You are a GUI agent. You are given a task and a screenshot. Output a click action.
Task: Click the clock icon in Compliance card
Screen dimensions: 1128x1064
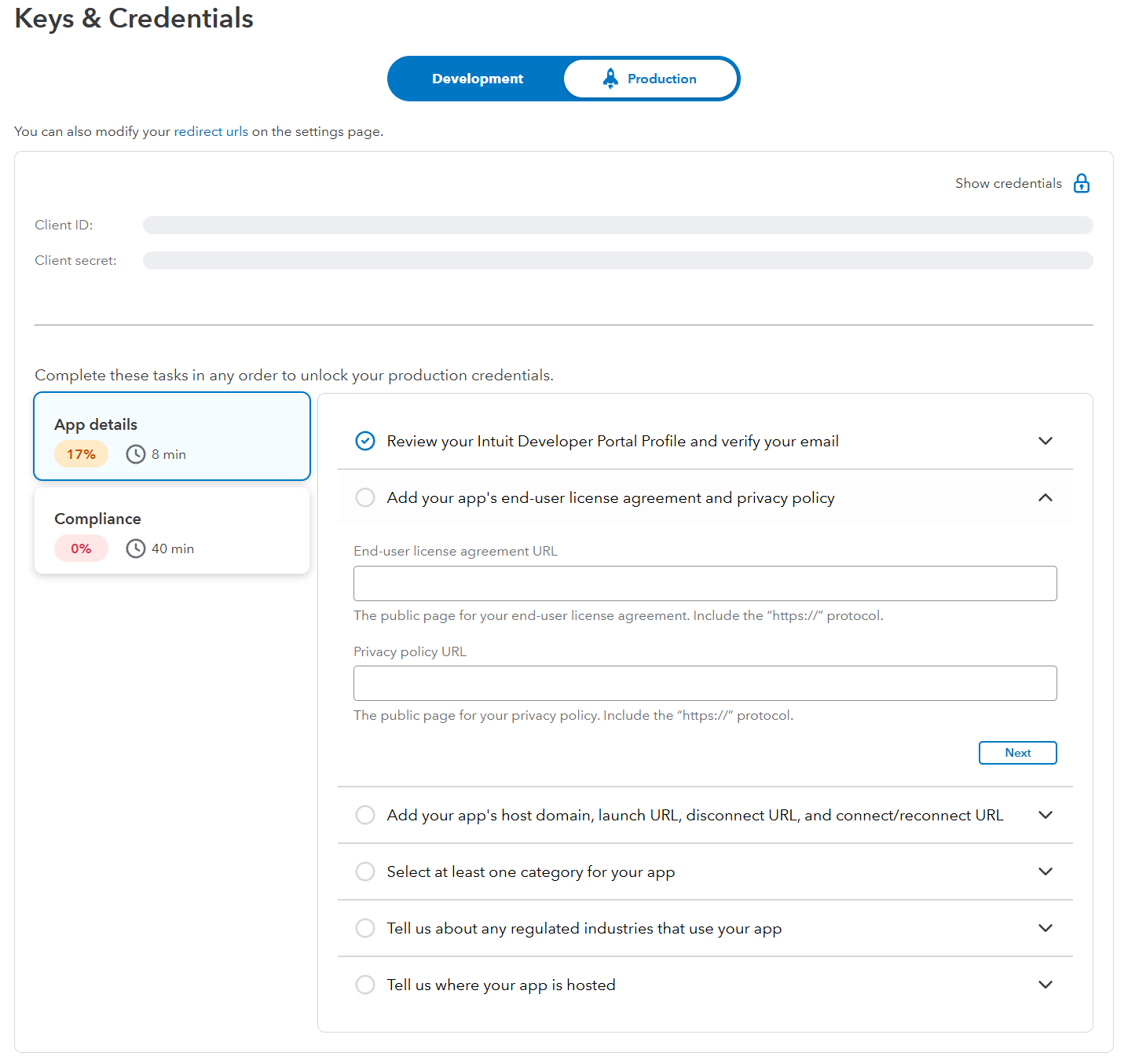point(136,549)
